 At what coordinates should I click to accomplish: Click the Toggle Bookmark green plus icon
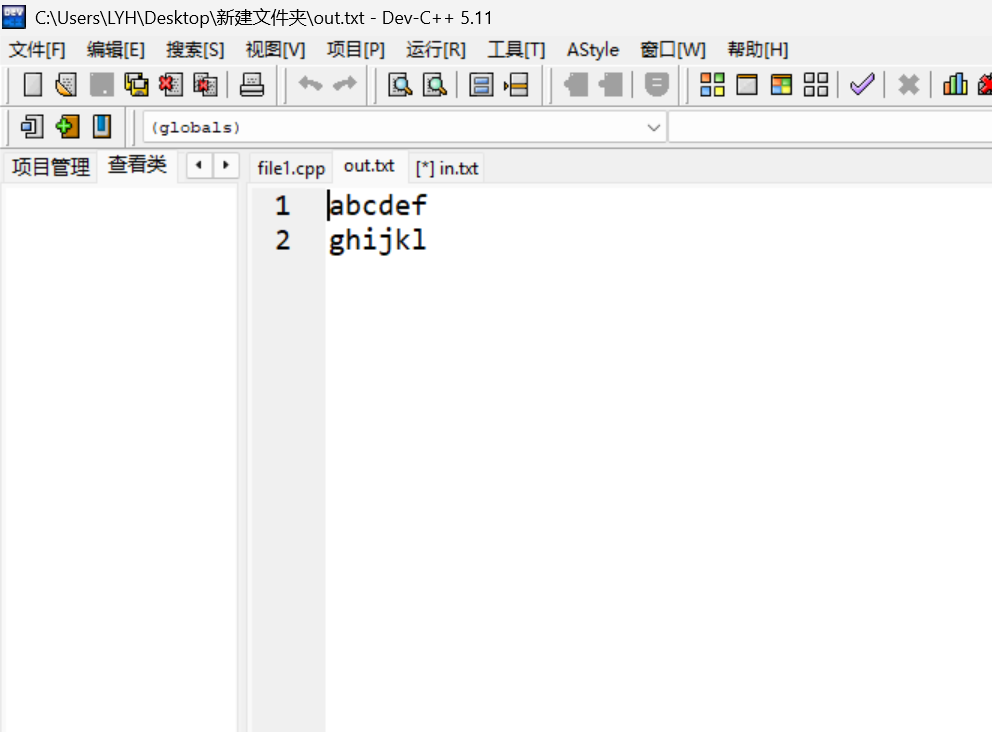point(67,127)
